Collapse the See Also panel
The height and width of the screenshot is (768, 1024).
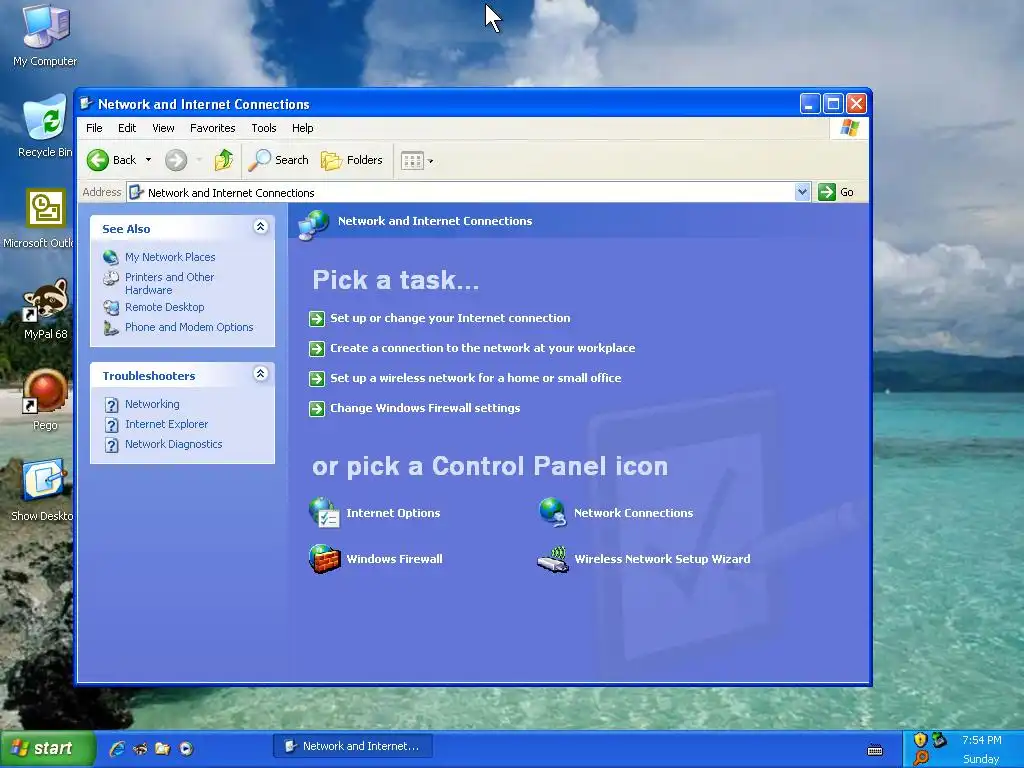click(261, 227)
